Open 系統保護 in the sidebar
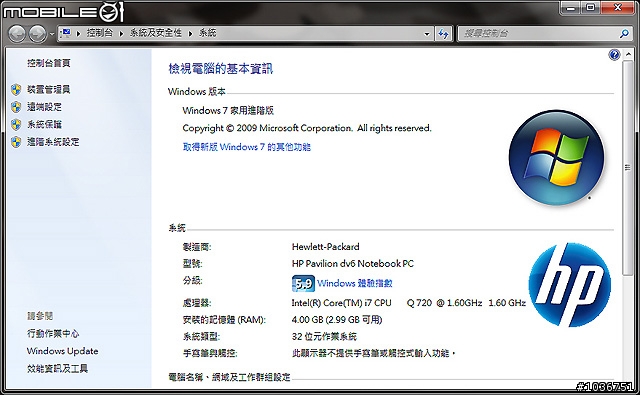 pyautogui.click(x=44, y=124)
